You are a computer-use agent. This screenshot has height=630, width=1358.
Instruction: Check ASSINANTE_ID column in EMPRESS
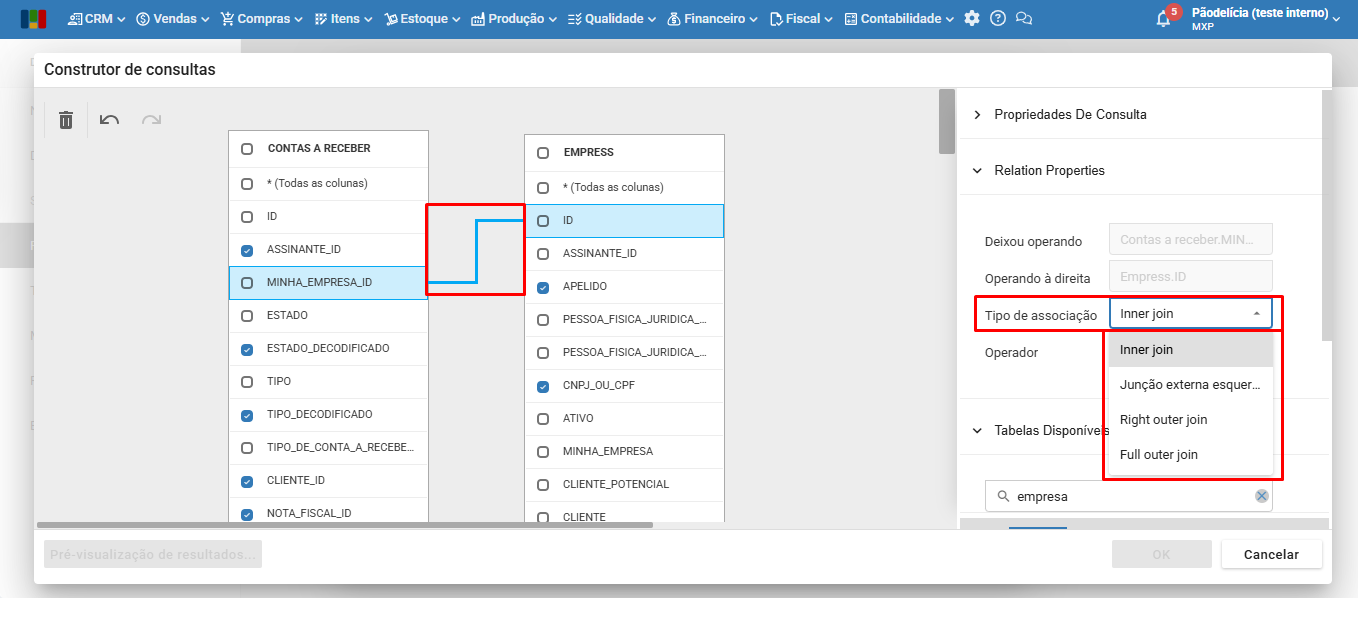pos(543,254)
